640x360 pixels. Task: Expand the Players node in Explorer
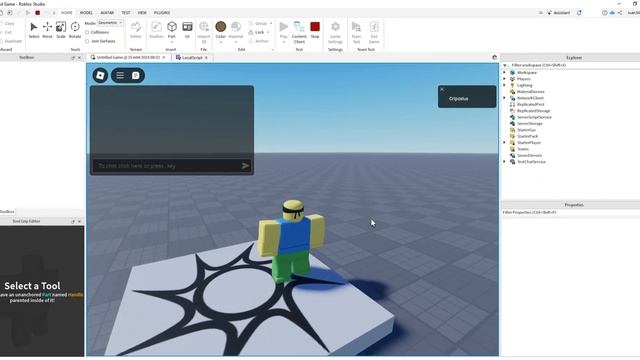504,79
